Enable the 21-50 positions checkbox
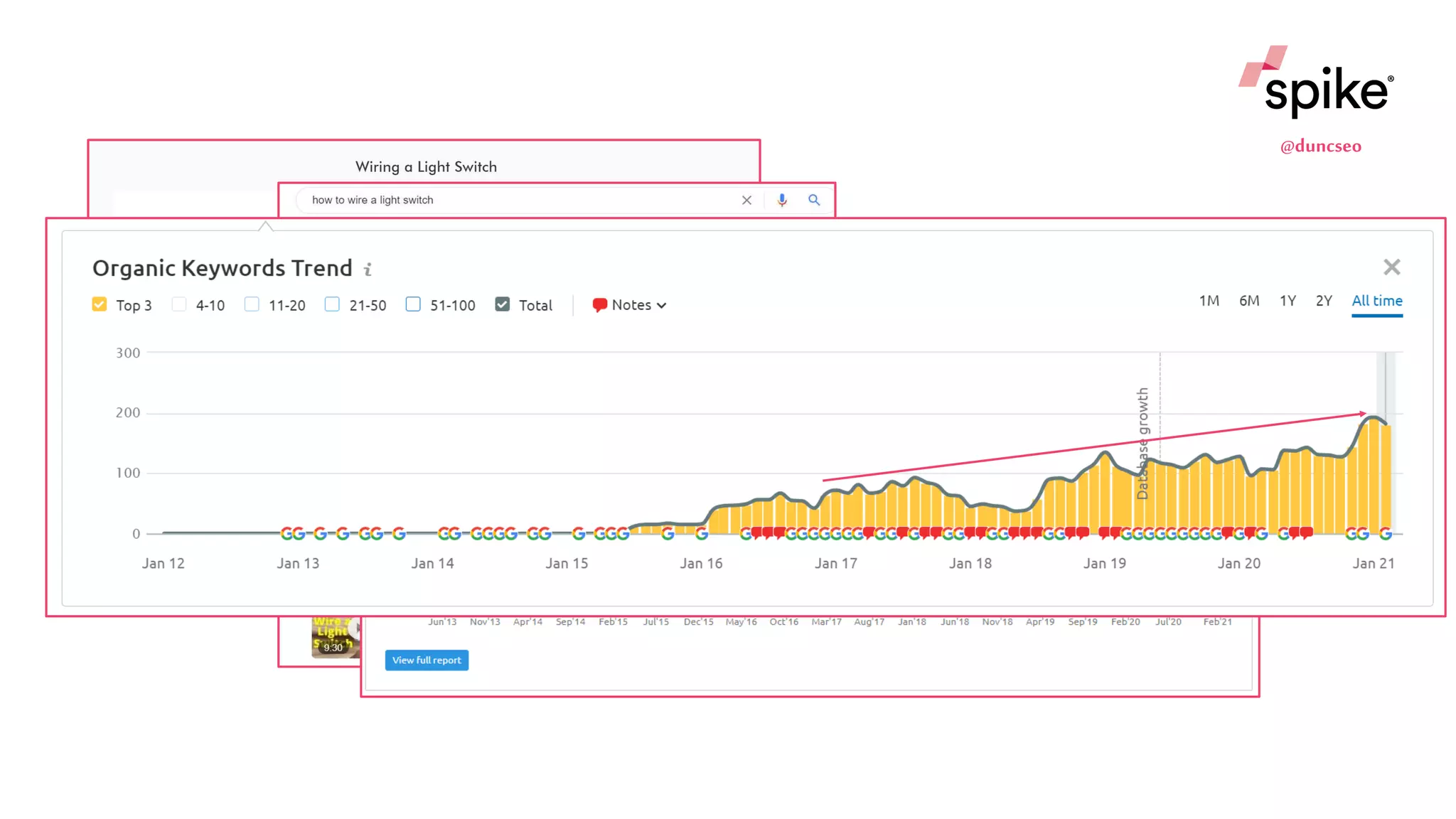This screenshot has width=1456, height=819. pyautogui.click(x=332, y=305)
